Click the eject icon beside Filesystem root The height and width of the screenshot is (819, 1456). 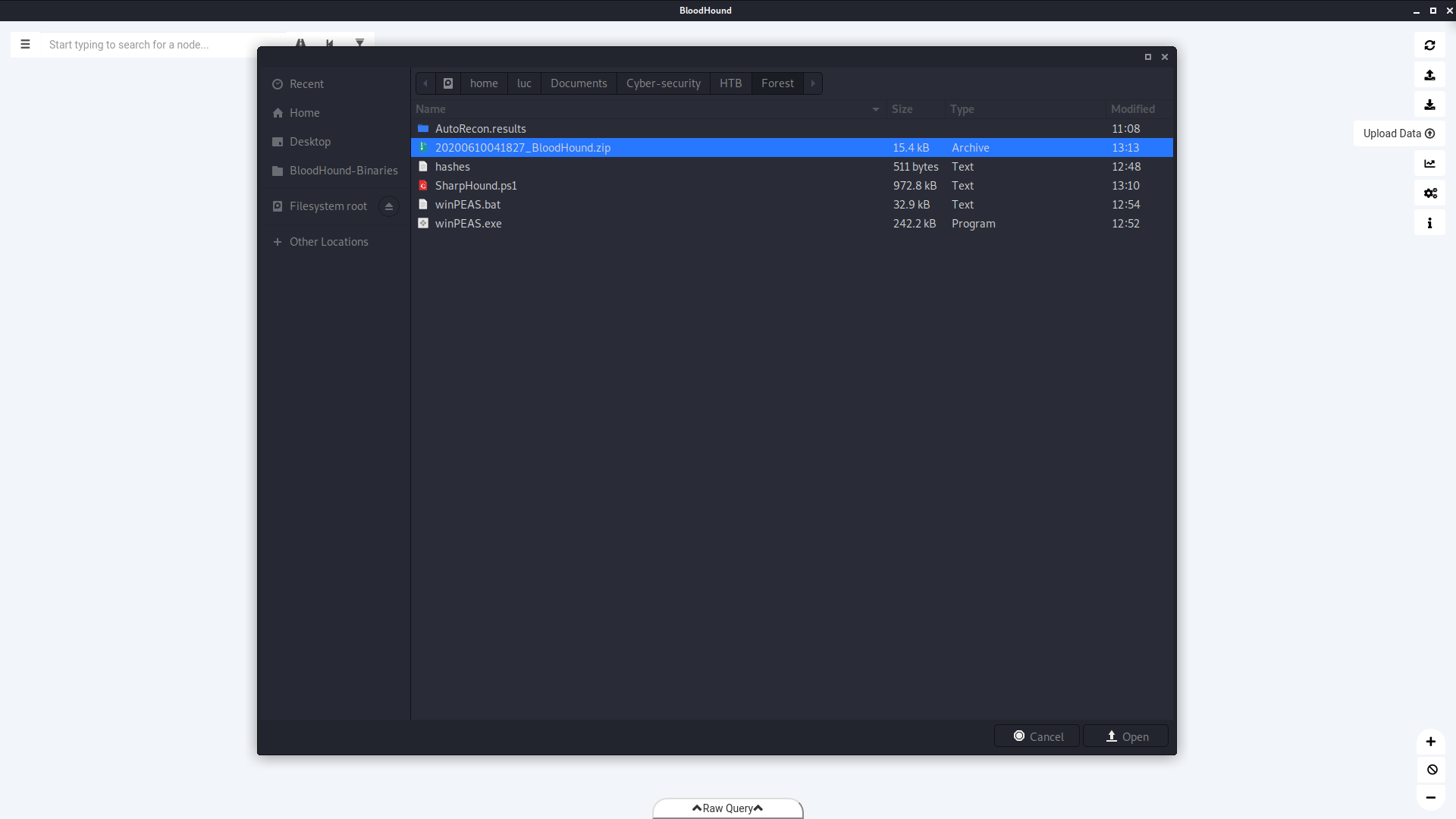389,206
